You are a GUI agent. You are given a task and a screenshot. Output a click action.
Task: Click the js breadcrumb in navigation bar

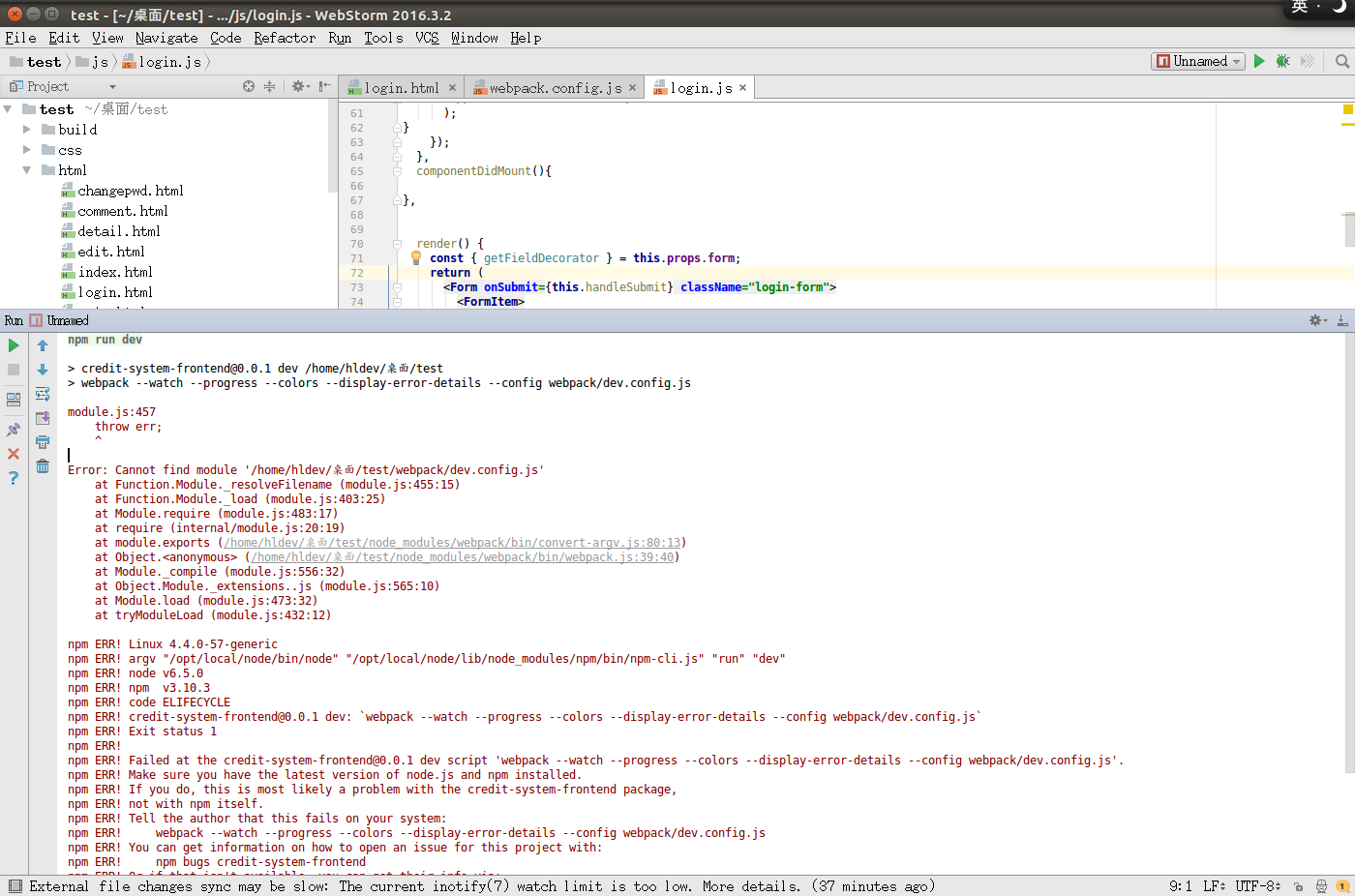tap(93, 61)
